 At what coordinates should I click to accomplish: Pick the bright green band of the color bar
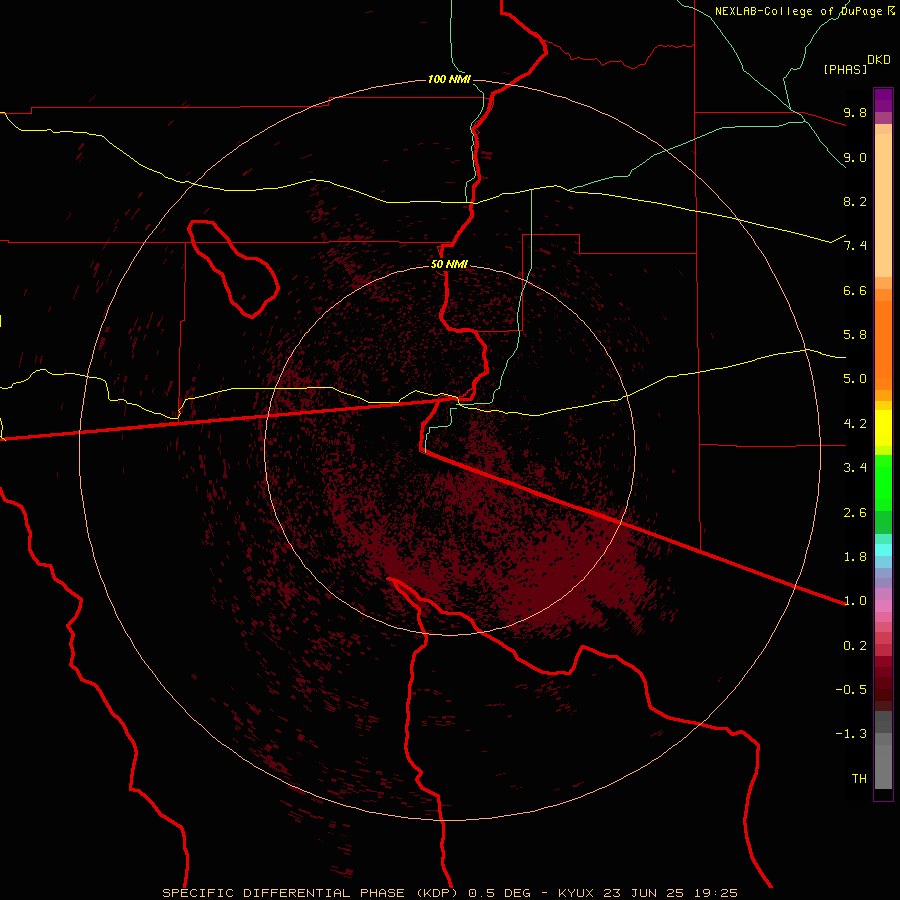point(883,483)
